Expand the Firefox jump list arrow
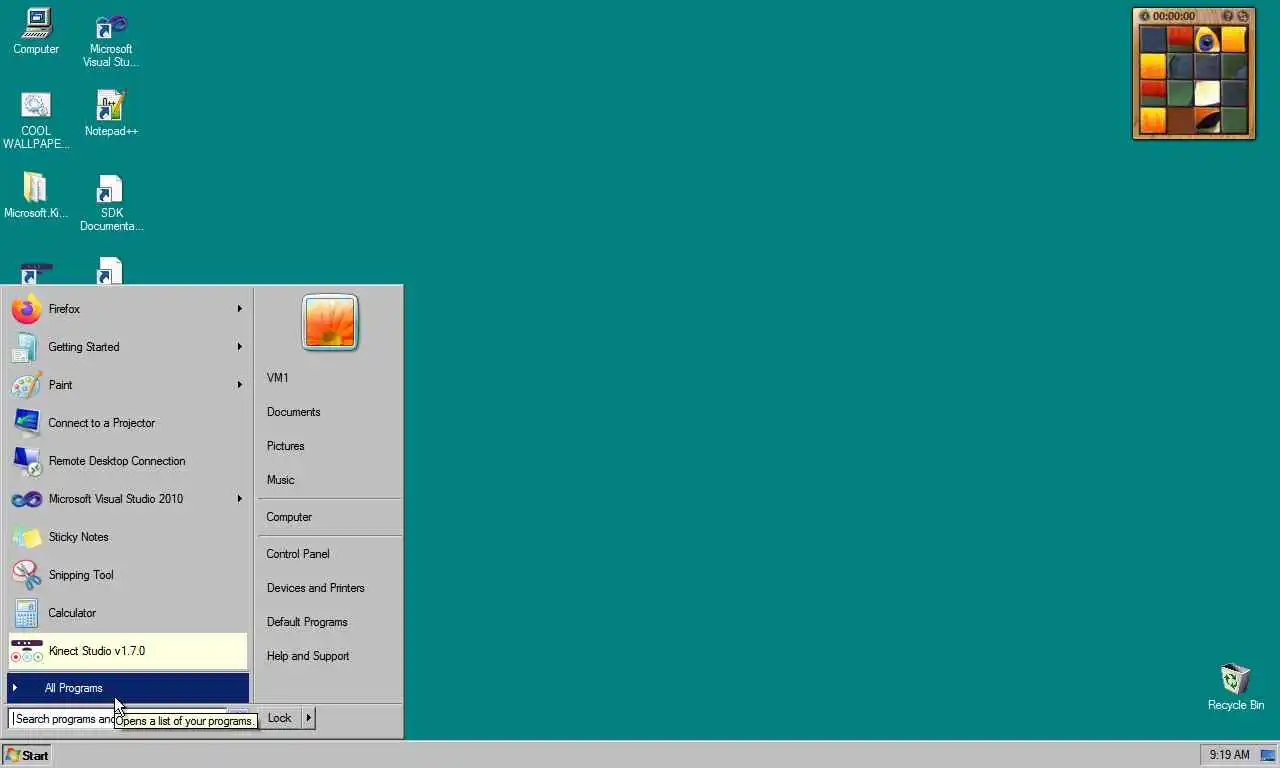1280x768 pixels. pyautogui.click(x=239, y=309)
